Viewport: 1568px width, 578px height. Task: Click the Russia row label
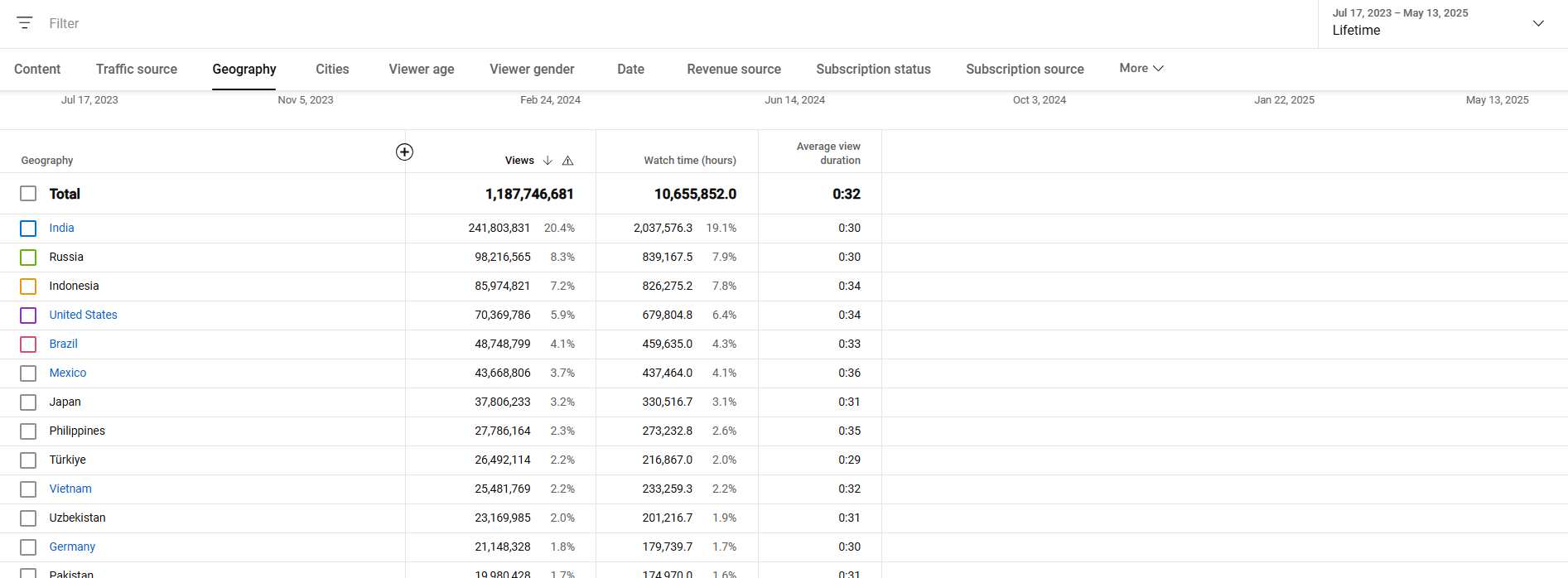[66, 257]
